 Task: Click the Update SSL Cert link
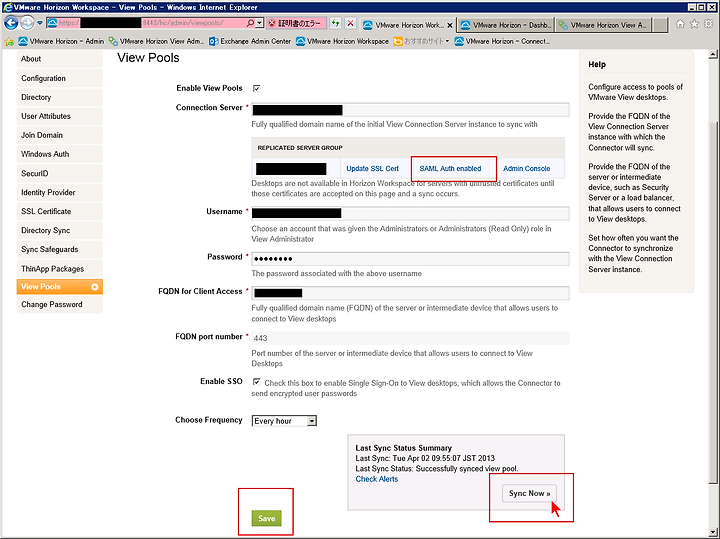(372, 168)
